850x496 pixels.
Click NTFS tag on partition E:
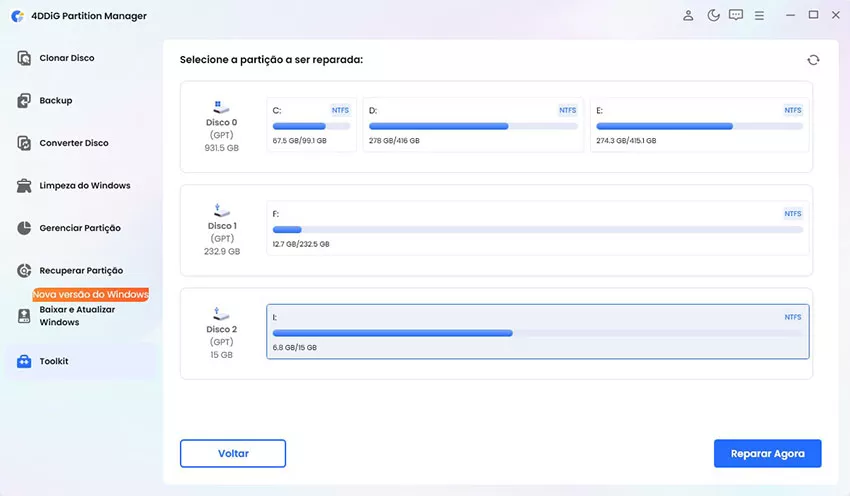point(793,110)
